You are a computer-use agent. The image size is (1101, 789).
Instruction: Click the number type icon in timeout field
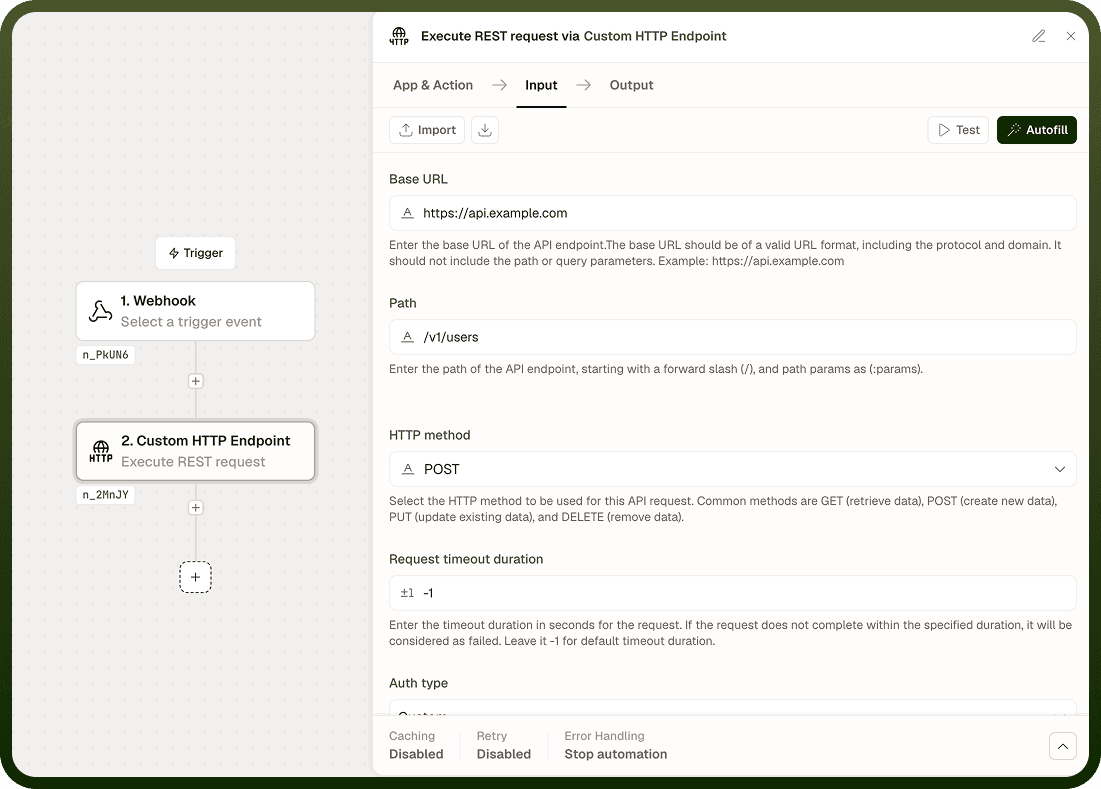407,593
